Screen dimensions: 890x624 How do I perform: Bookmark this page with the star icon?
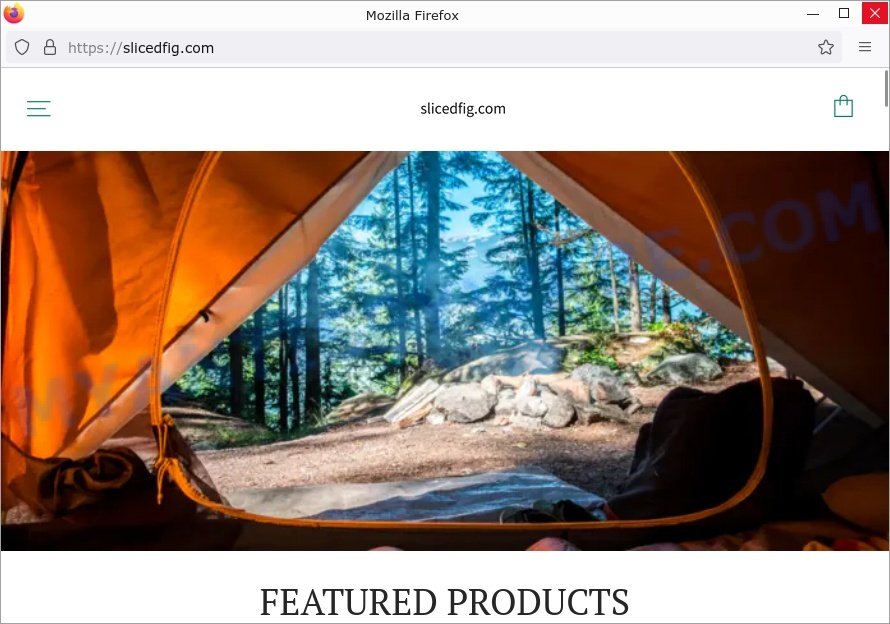point(826,47)
